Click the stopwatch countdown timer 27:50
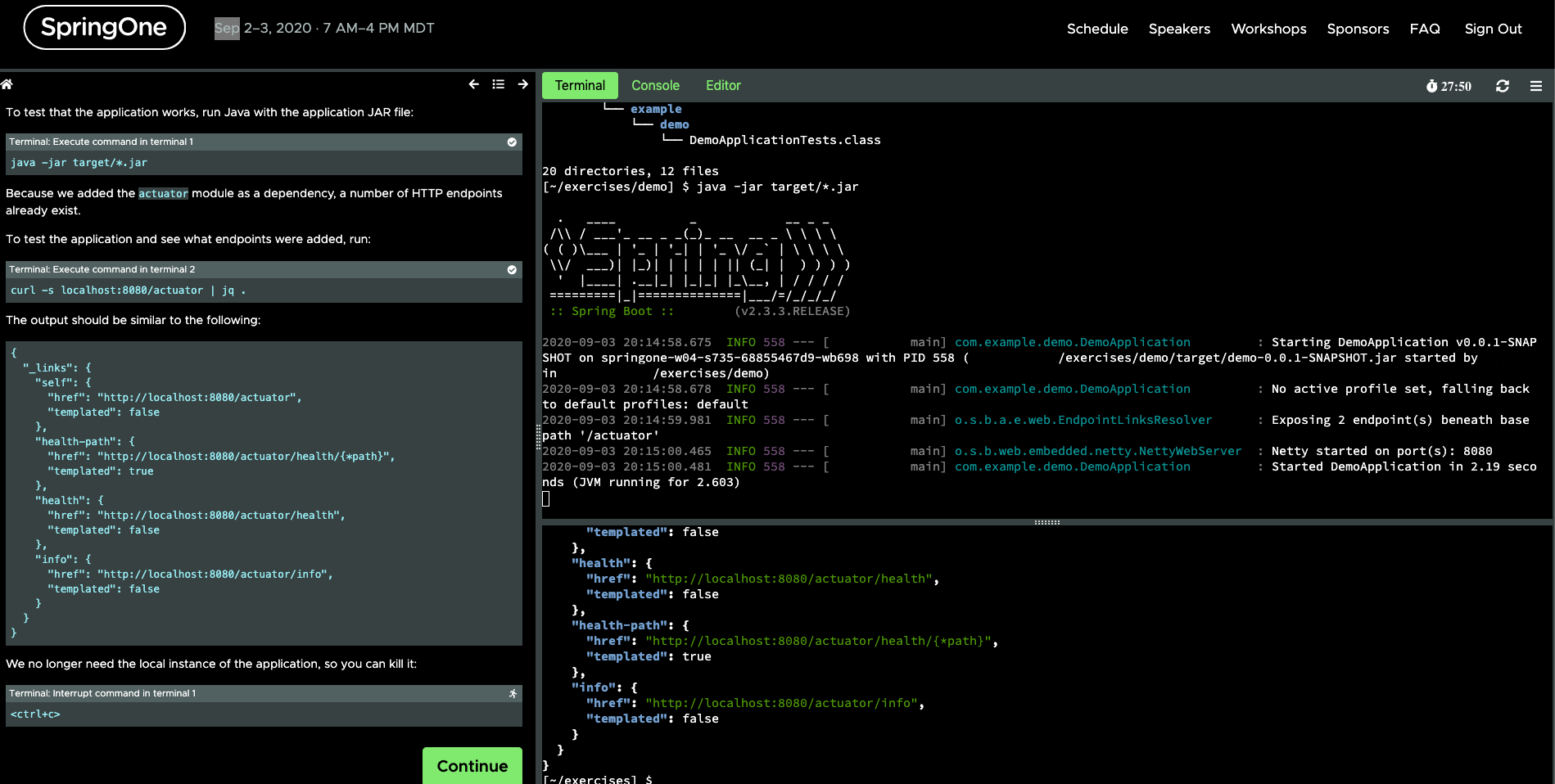 pyautogui.click(x=1448, y=86)
